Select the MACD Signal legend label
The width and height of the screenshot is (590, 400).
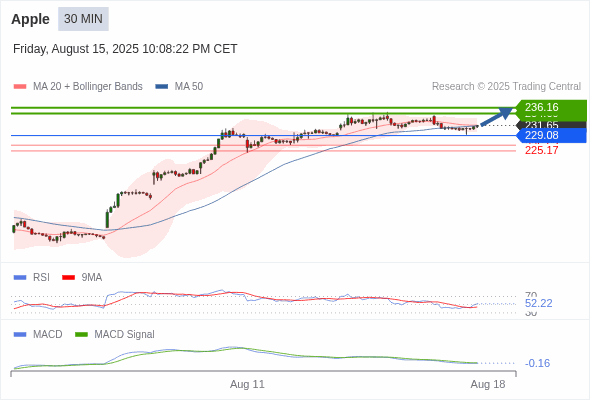[x=125, y=335]
